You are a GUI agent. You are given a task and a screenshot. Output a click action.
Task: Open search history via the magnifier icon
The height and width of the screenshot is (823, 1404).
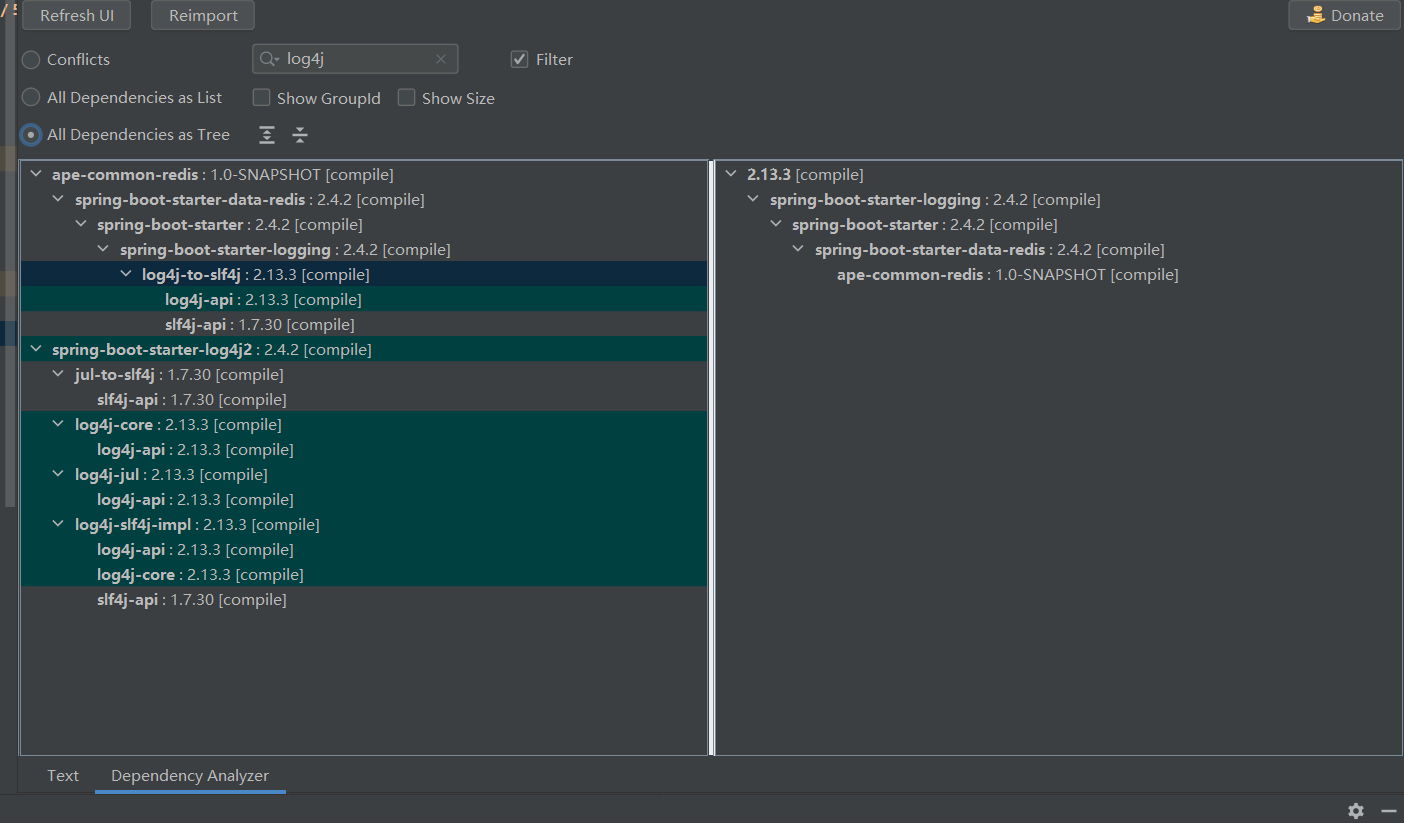pos(269,59)
